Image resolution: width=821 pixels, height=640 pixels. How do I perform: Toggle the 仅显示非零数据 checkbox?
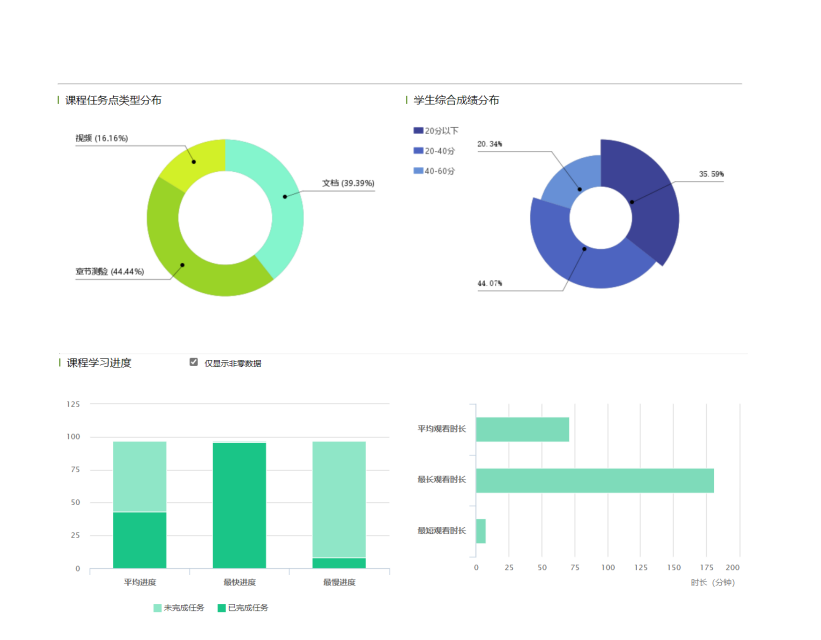click(194, 362)
